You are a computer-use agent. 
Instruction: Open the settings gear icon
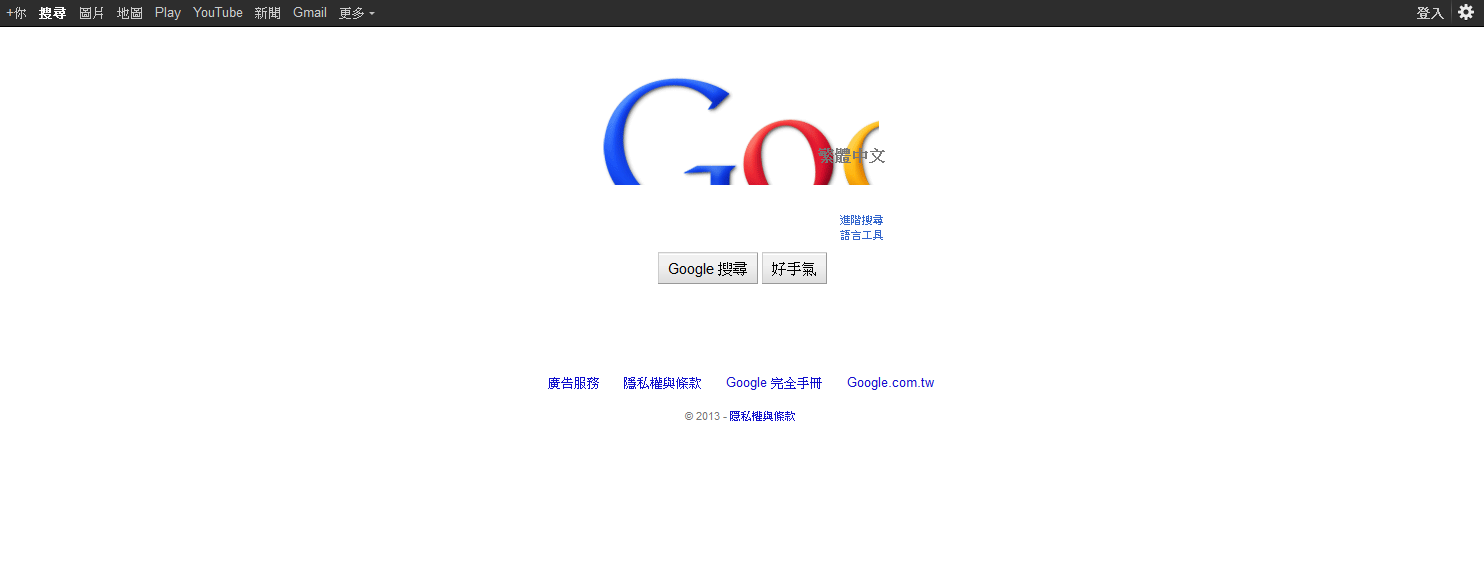(x=1466, y=12)
